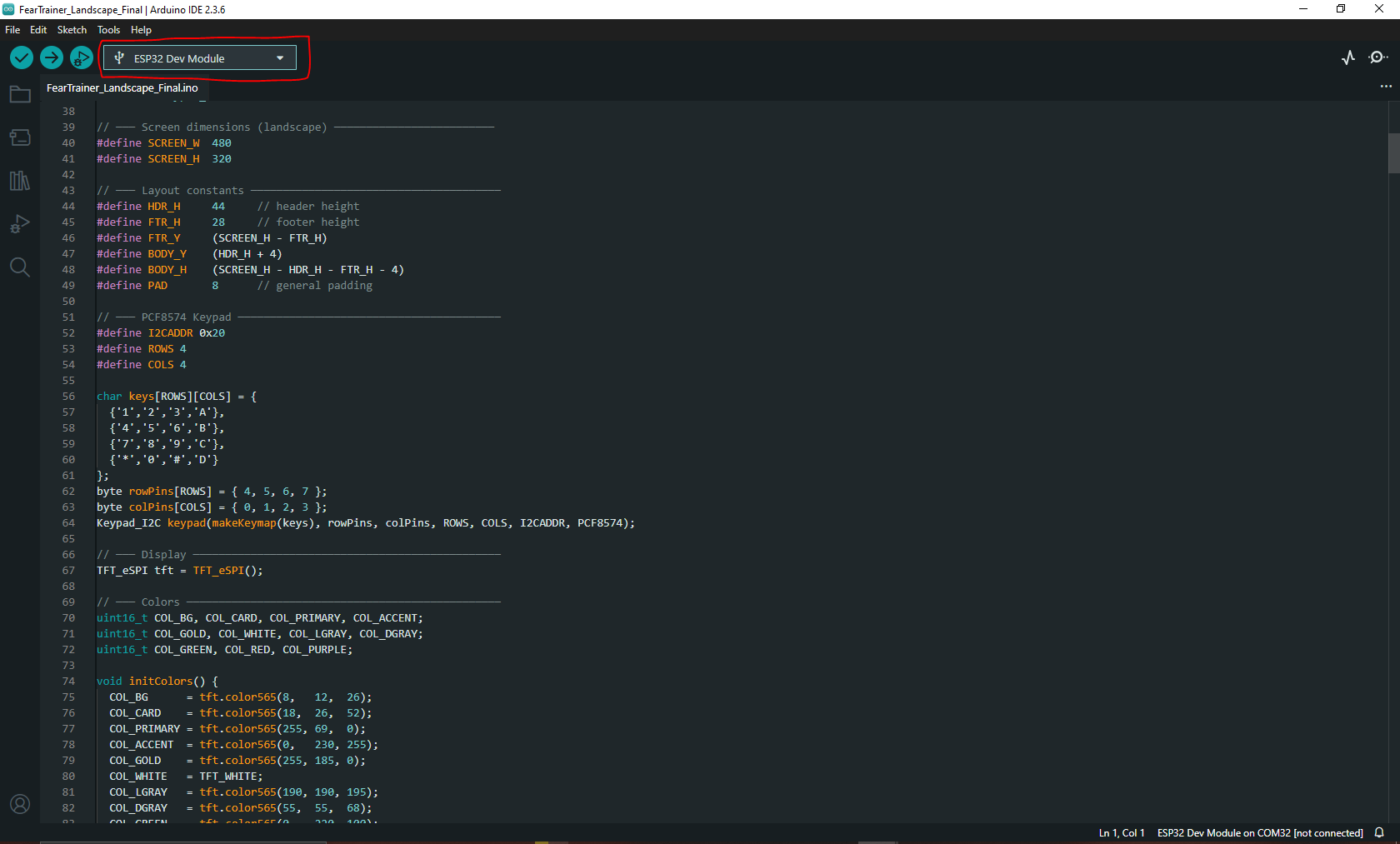Viewport: 1400px width, 844px height.
Task: Open the Edit menu
Action: pos(38,30)
